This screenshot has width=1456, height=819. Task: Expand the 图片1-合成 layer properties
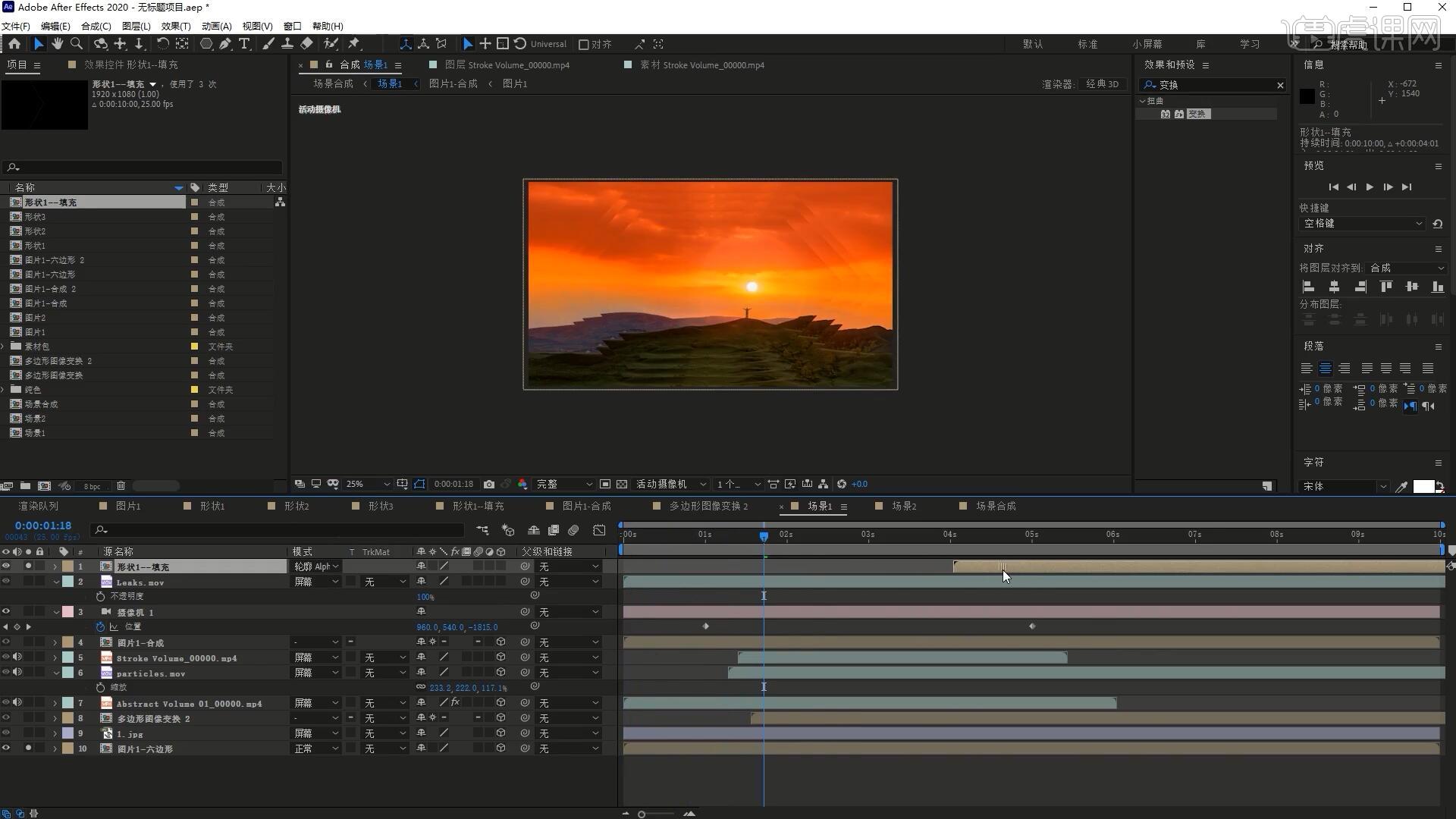pos(55,642)
